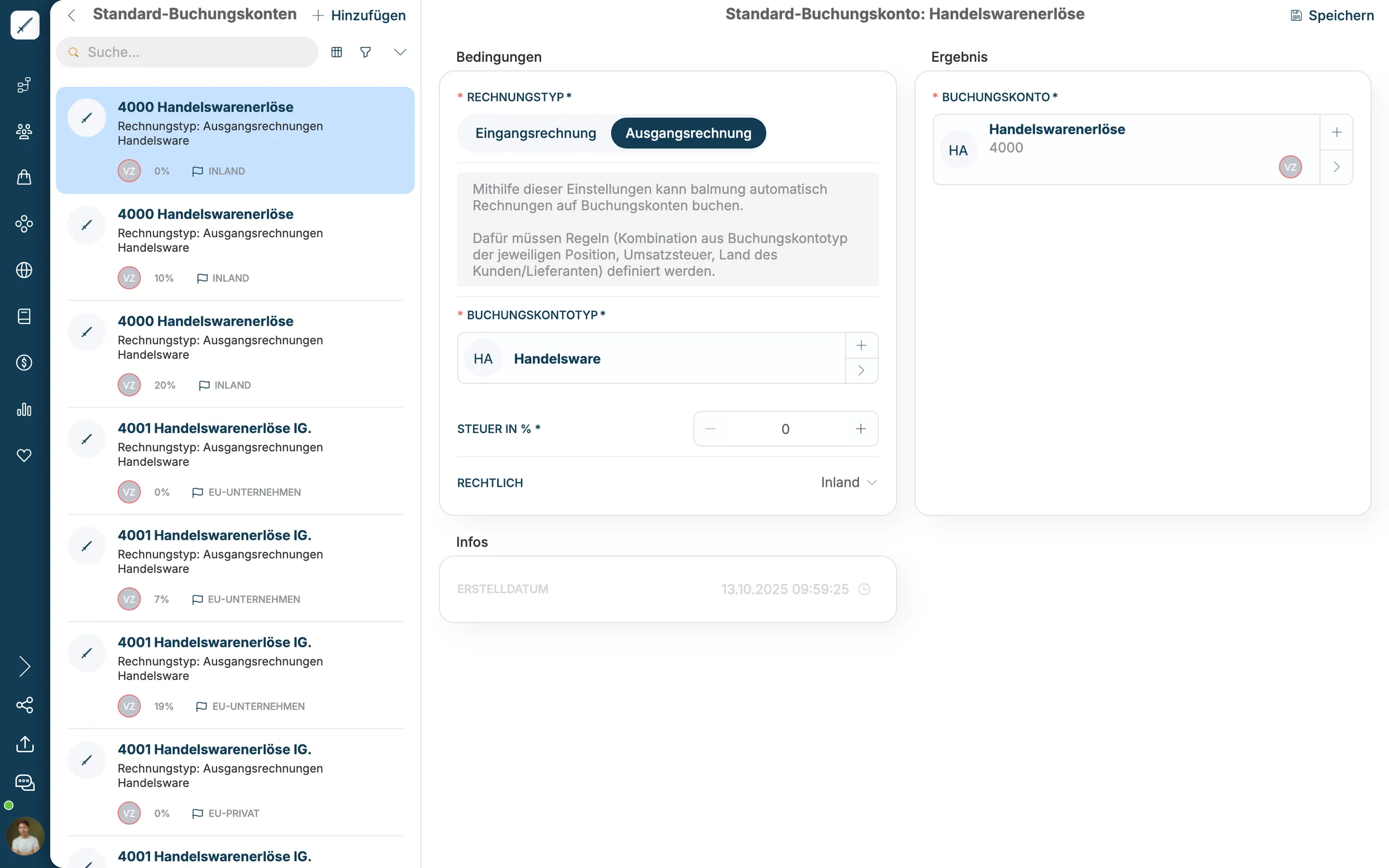The image size is (1389, 868).
Task: Click the Speichern button
Action: [1332, 16]
